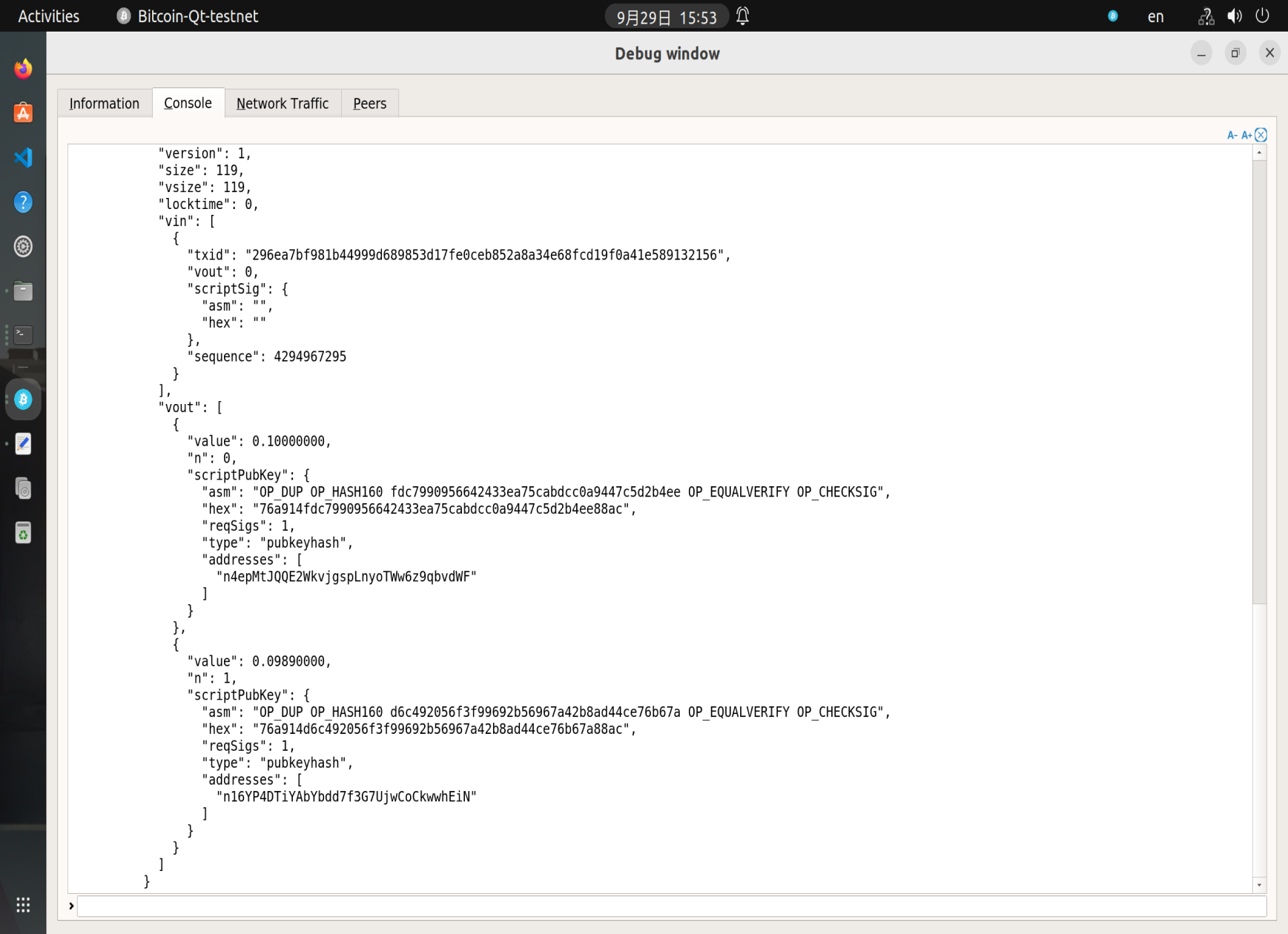
Task: Select the Bitcoin-Qt icon in the dock
Action: tap(23, 400)
